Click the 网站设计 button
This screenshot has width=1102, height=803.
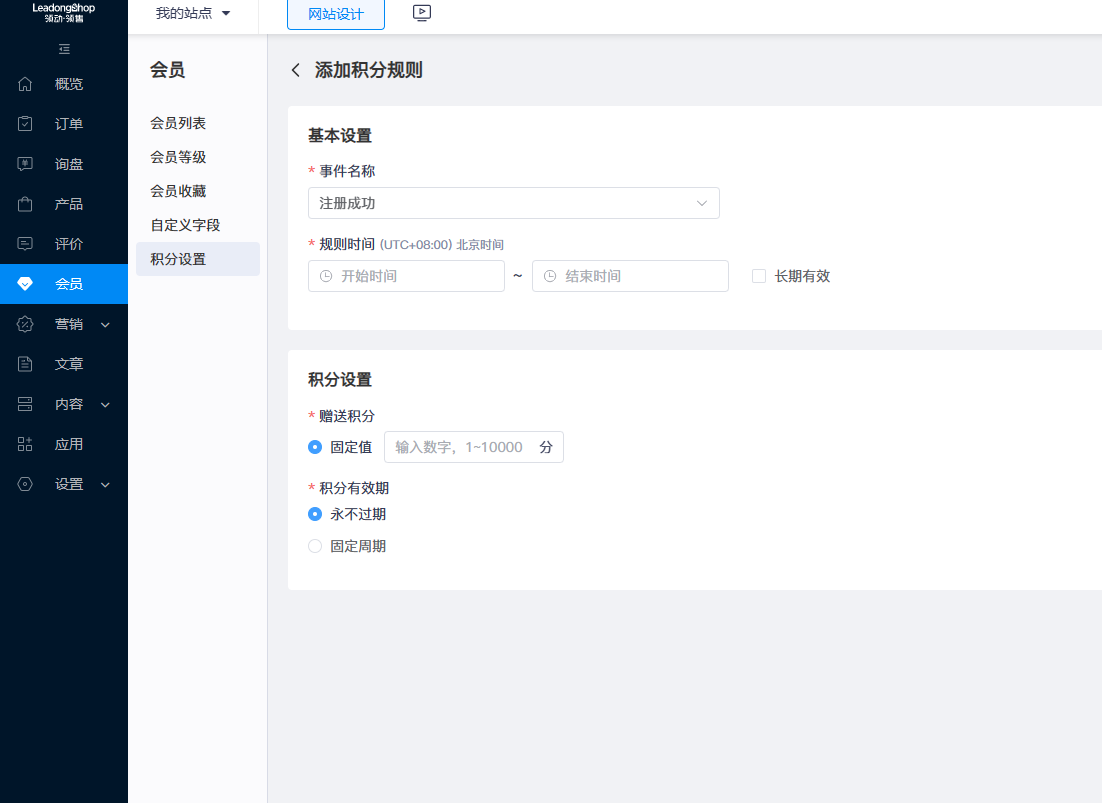pos(335,15)
